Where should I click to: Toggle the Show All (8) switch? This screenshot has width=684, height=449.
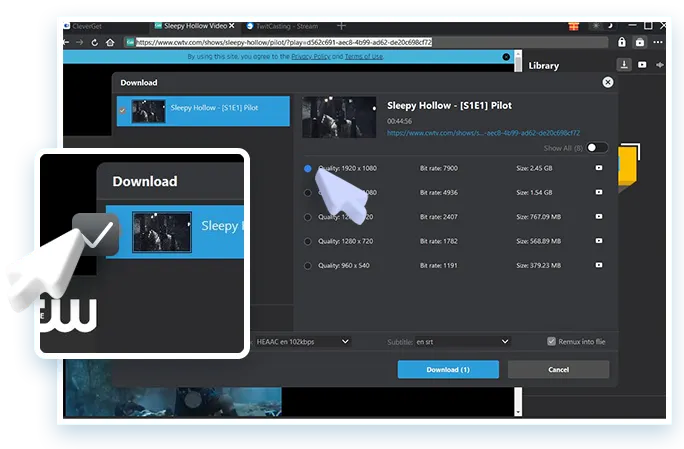[x=596, y=148]
